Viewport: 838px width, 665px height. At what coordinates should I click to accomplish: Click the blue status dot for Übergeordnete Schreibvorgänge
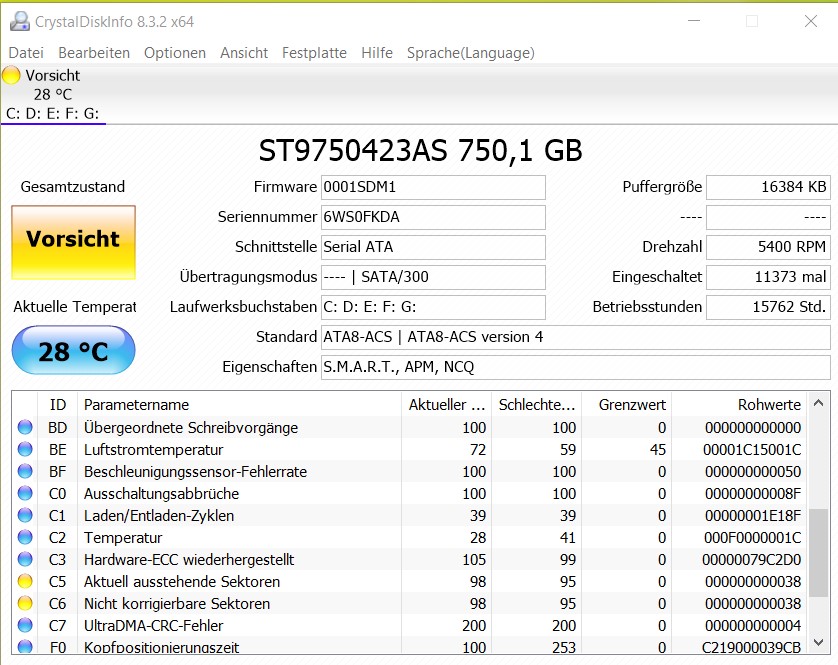(x=25, y=427)
